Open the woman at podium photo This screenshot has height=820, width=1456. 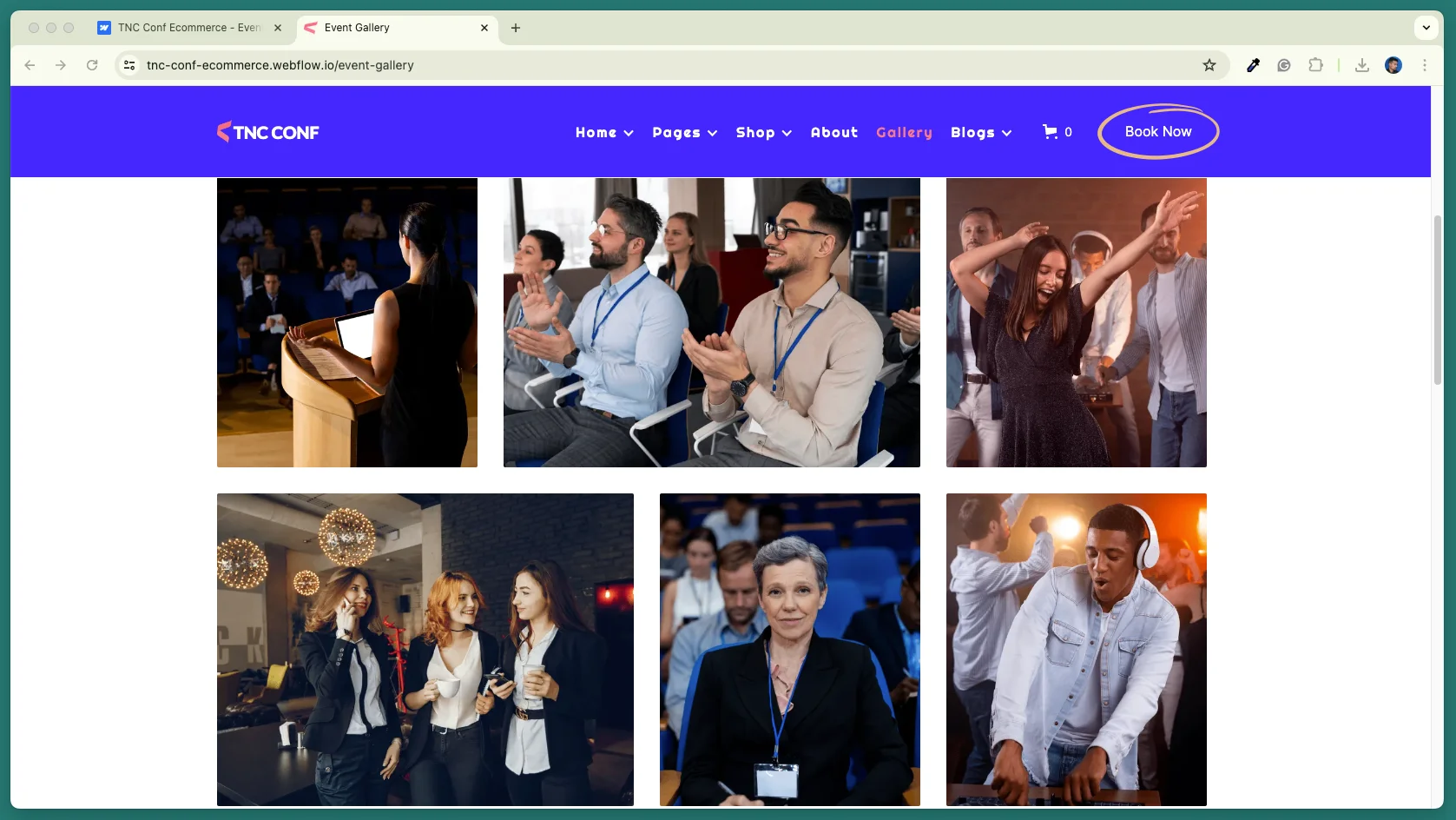tap(347, 322)
